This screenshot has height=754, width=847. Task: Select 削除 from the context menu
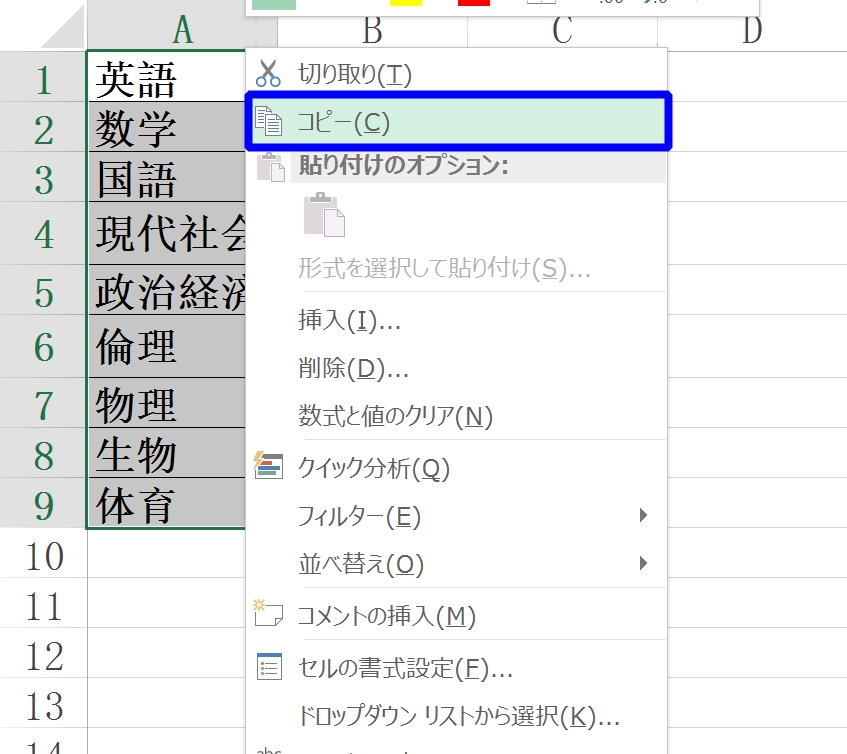click(353, 369)
